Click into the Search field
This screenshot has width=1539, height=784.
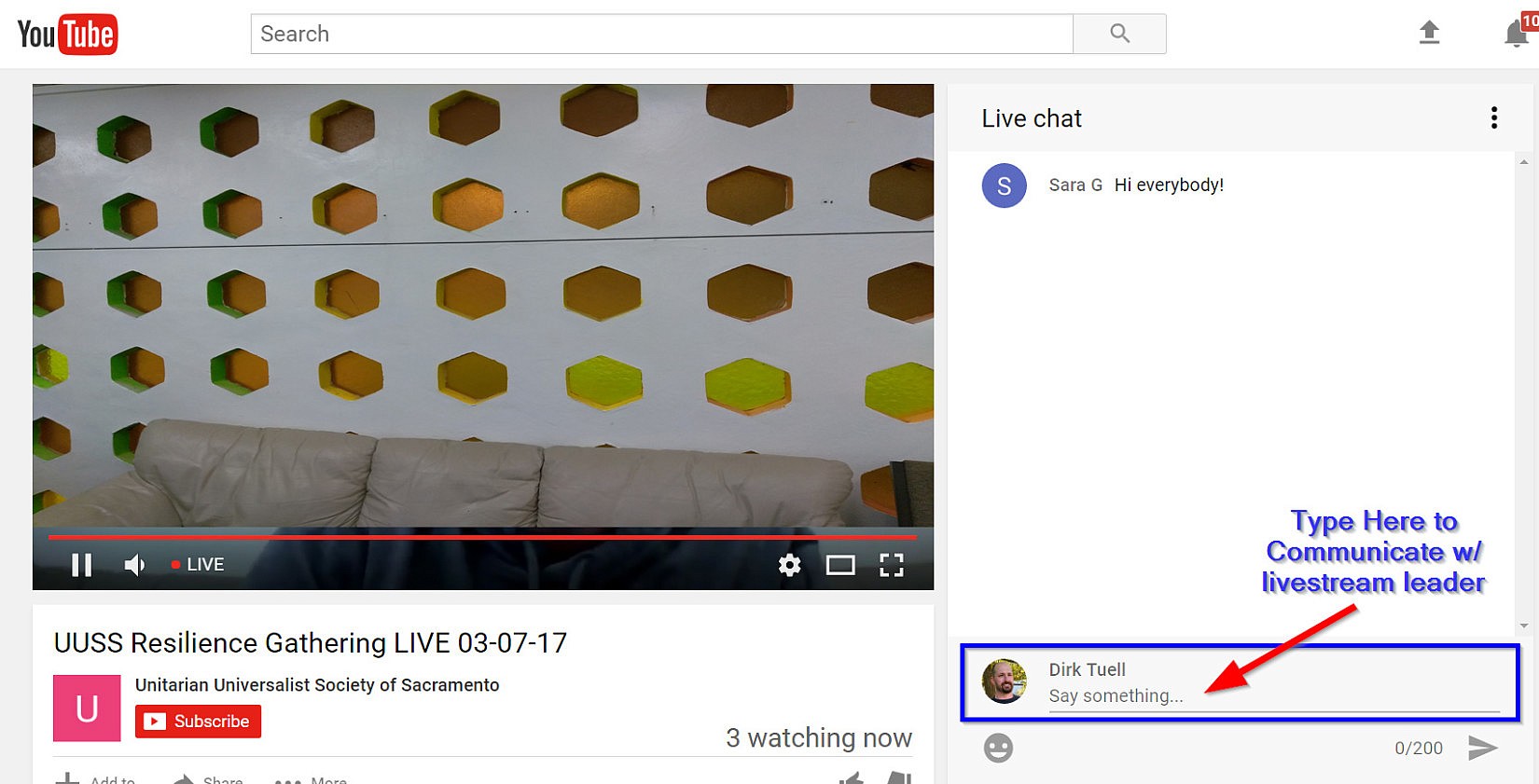[661, 34]
